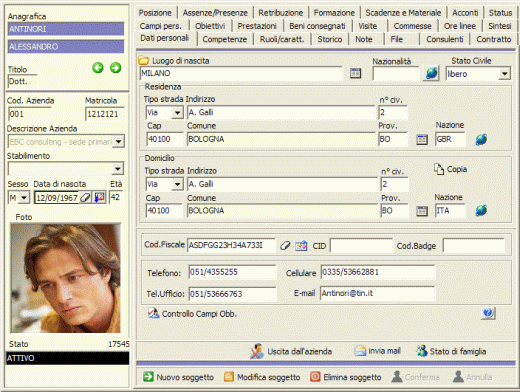This screenshot has height=392, width=520.
Task: Click the Invia mail label
Action: coord(384,351)
